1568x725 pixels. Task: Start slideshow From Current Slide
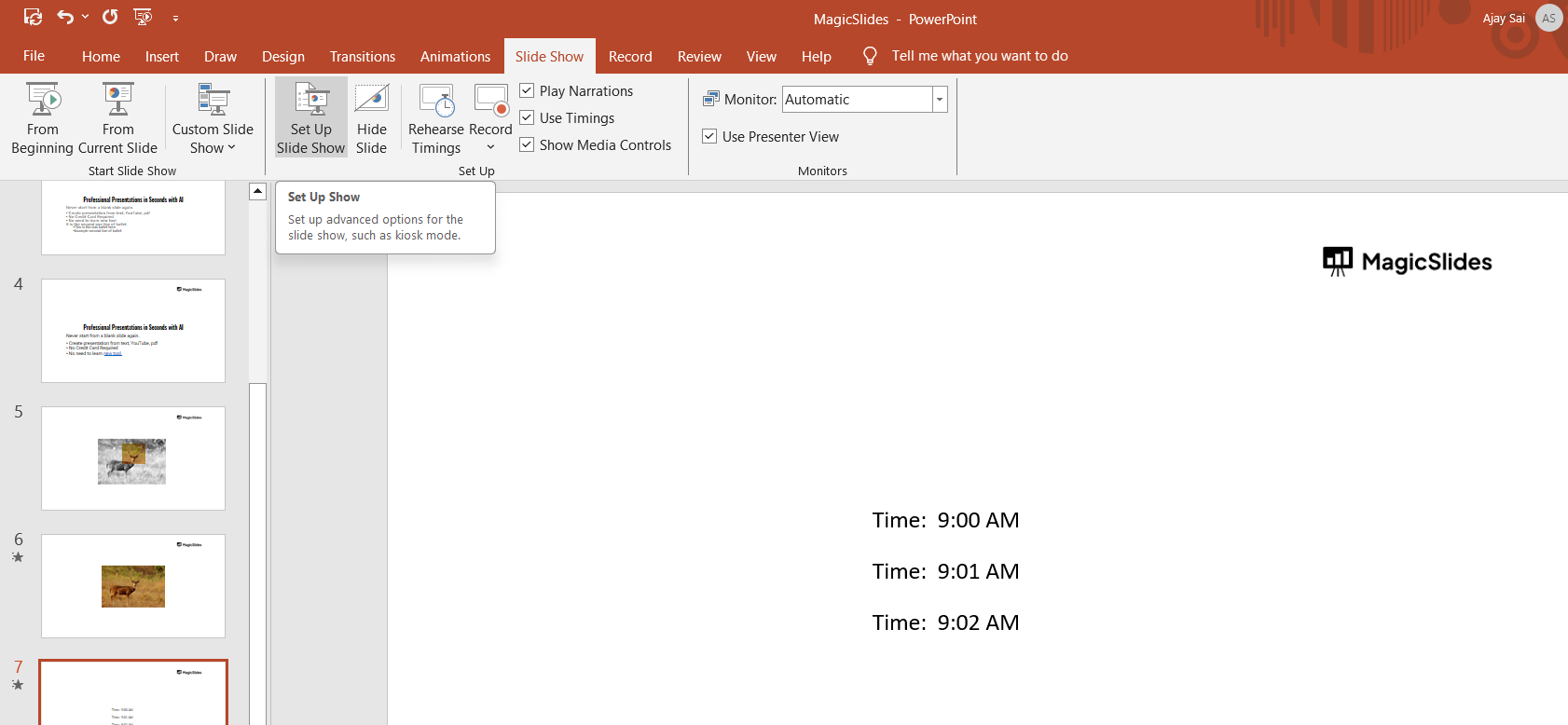pyautogui.click(x=117, y=117)
